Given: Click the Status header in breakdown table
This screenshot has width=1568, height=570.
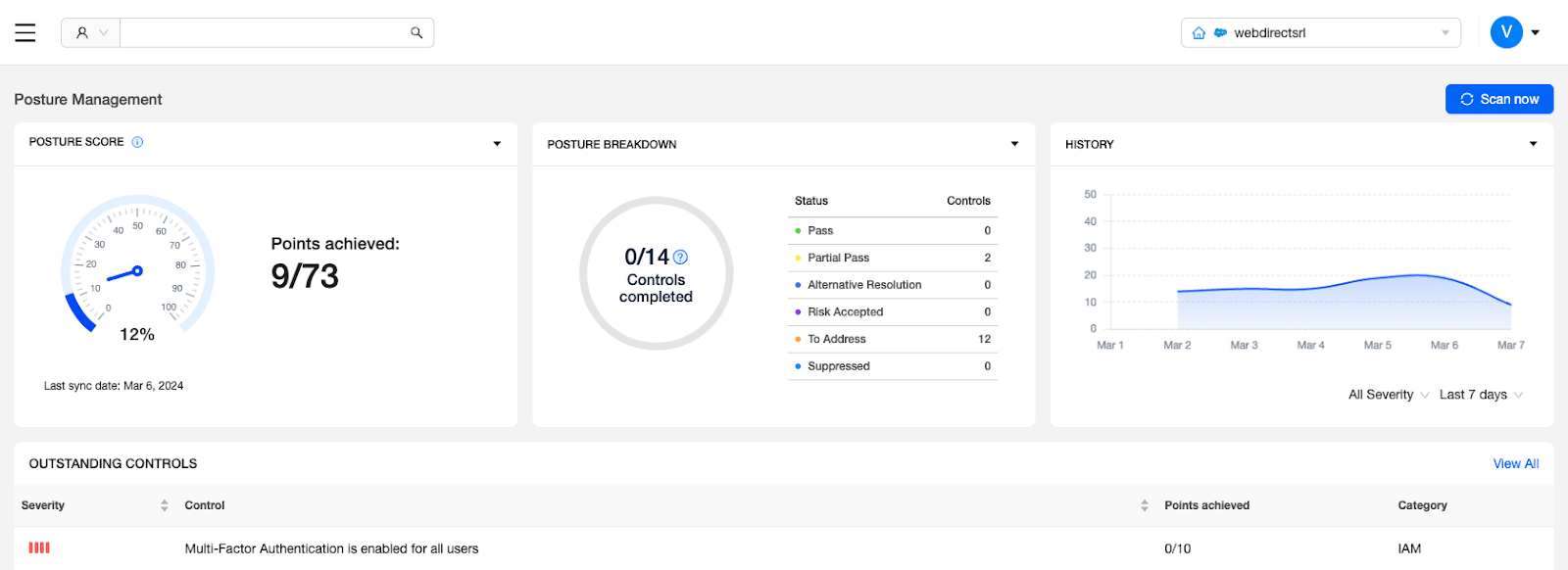Looking at the screenshot, I should [811, 201].
